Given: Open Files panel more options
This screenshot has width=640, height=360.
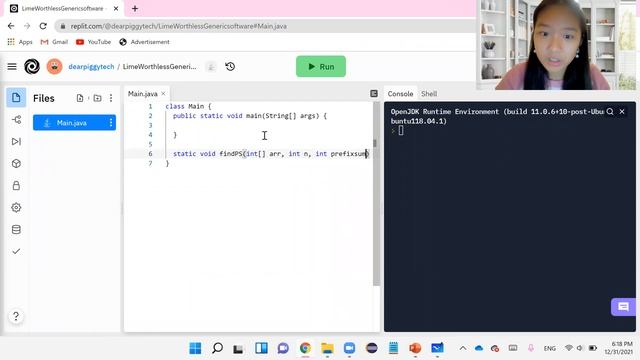Looking at the screenshot, I should tap(111, 98).
